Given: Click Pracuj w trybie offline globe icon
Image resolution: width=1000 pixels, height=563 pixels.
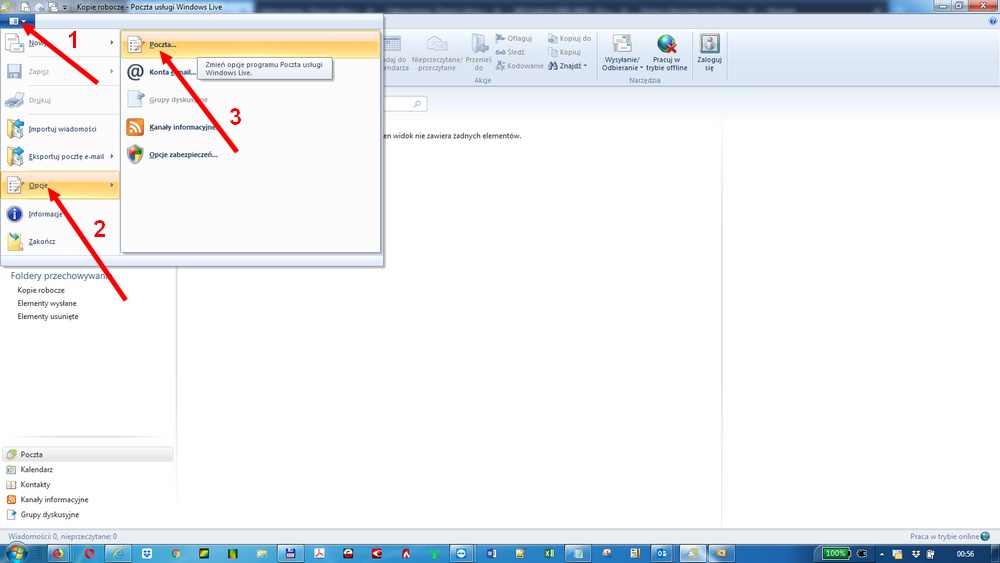Looking at the screenshot, I should 666,44.
